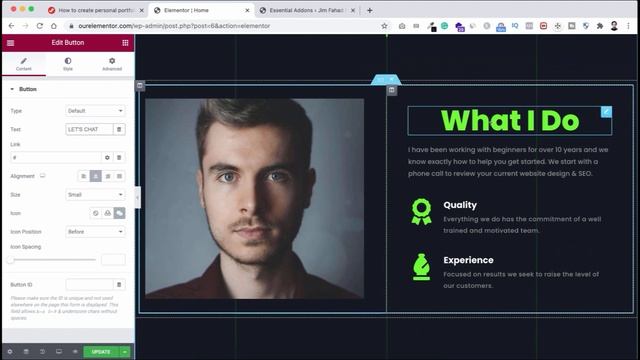Viewport: 640px width, 360px height.
Task: Switch to the portfolio tutorial browser tab
Action: pos(96,10)
